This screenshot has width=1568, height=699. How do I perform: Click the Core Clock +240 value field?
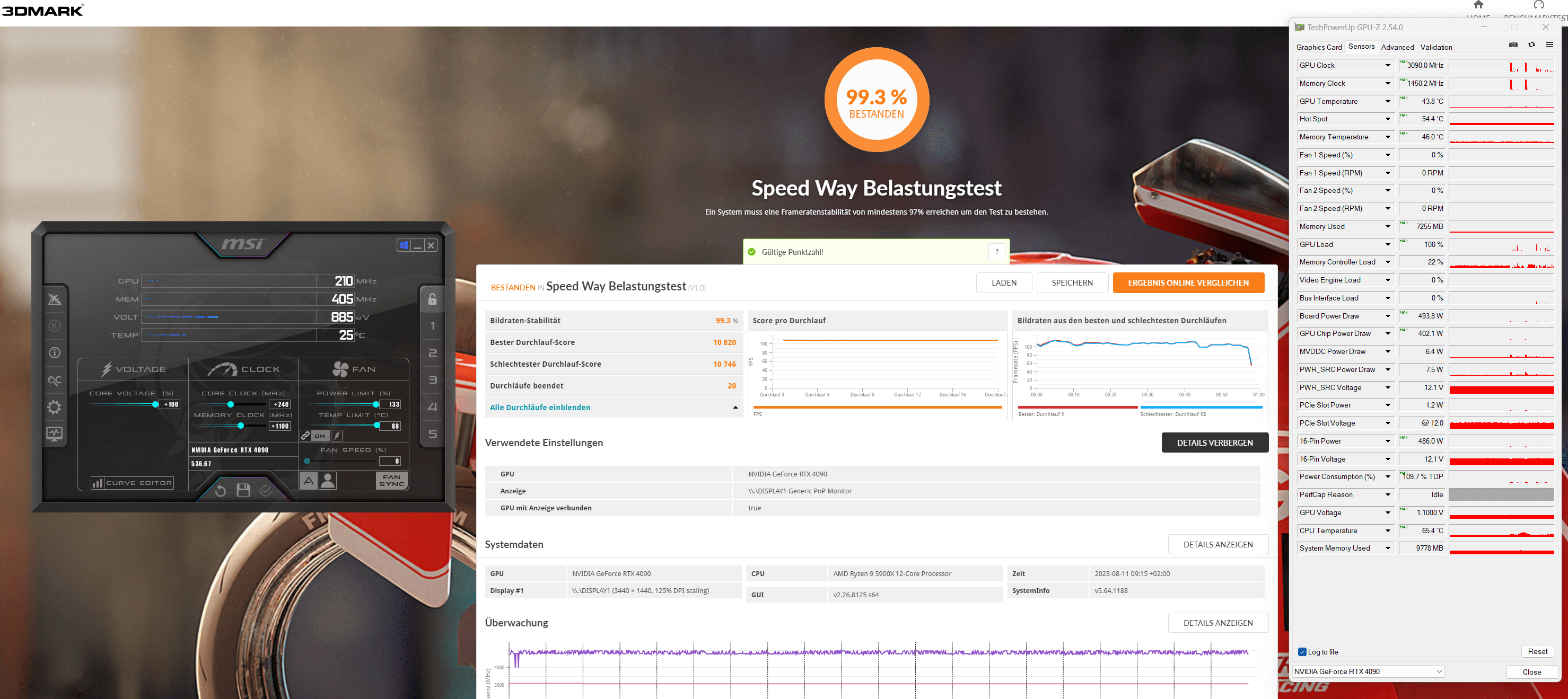pos(280,404)
